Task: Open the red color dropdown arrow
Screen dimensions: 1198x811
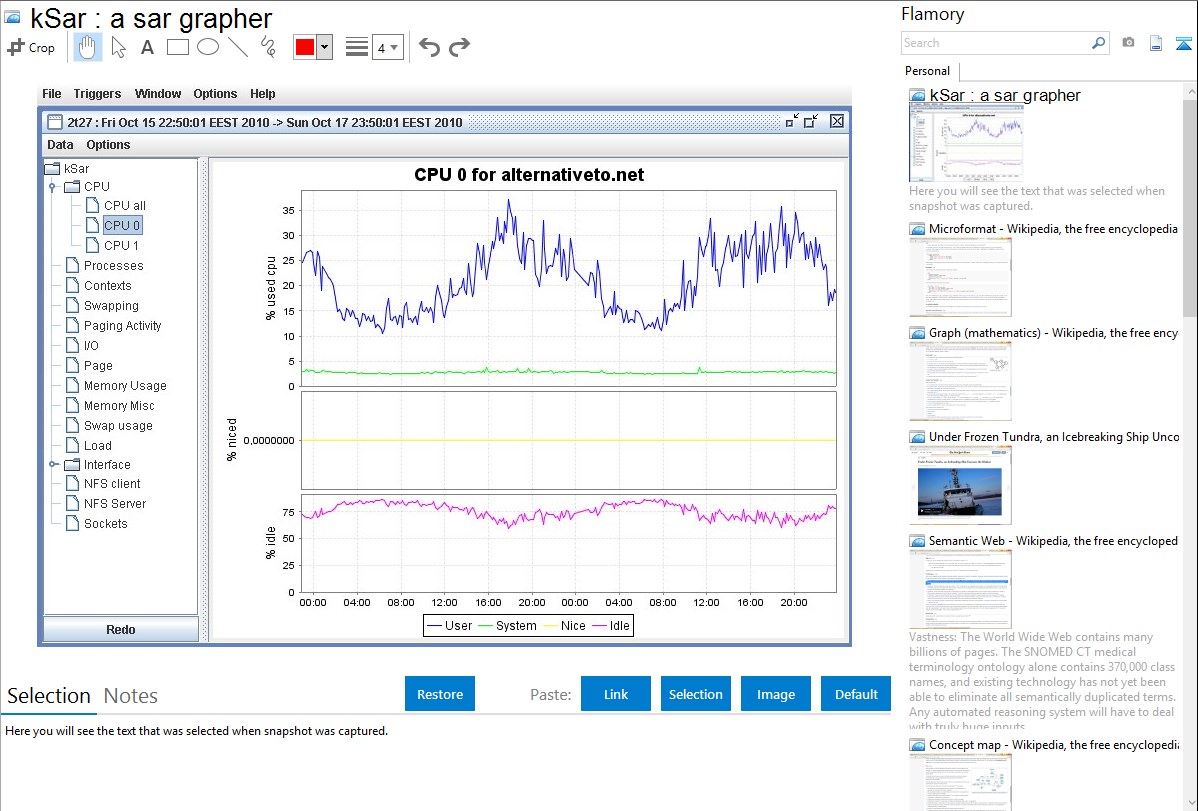Action: click(324, 47)
